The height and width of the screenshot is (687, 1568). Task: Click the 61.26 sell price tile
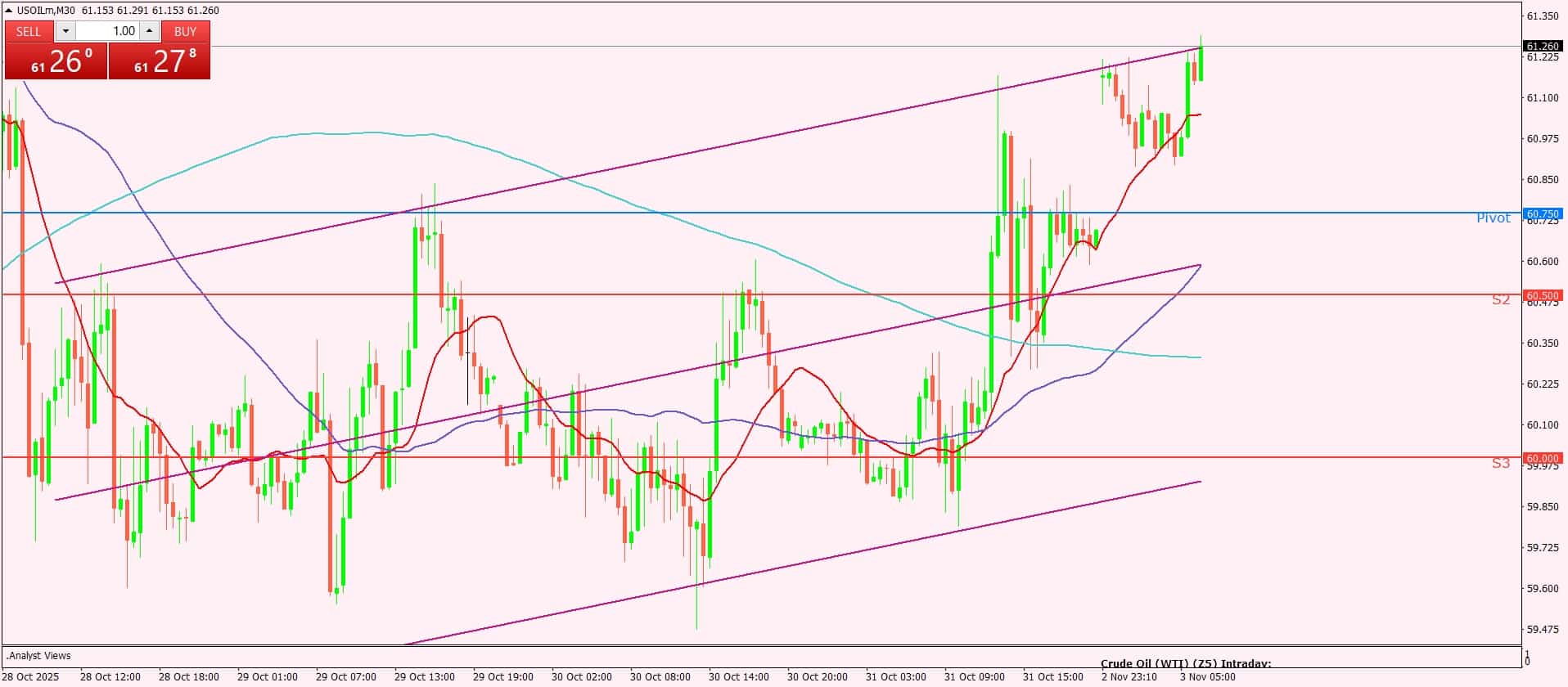(x=56, y=61)
